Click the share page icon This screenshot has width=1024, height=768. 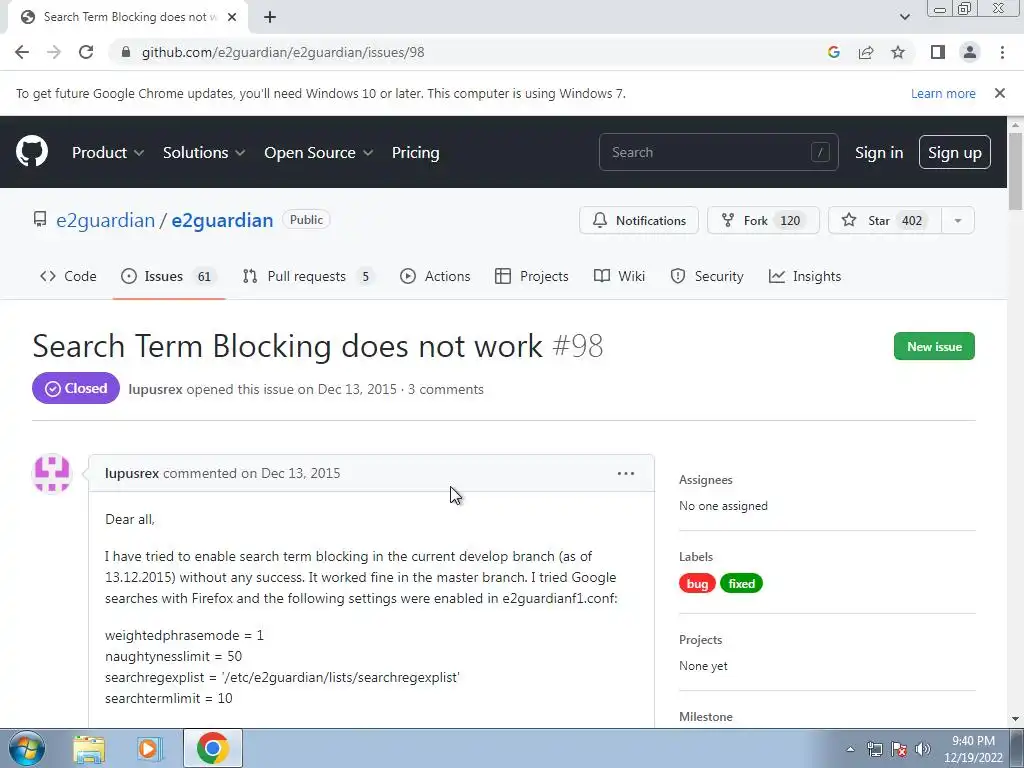coord(866,52)
